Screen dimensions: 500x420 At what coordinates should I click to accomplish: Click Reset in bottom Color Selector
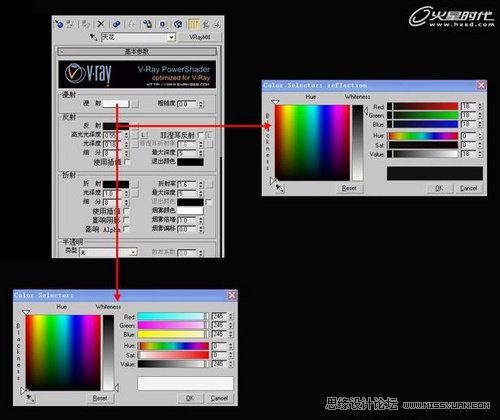point(99,398)
